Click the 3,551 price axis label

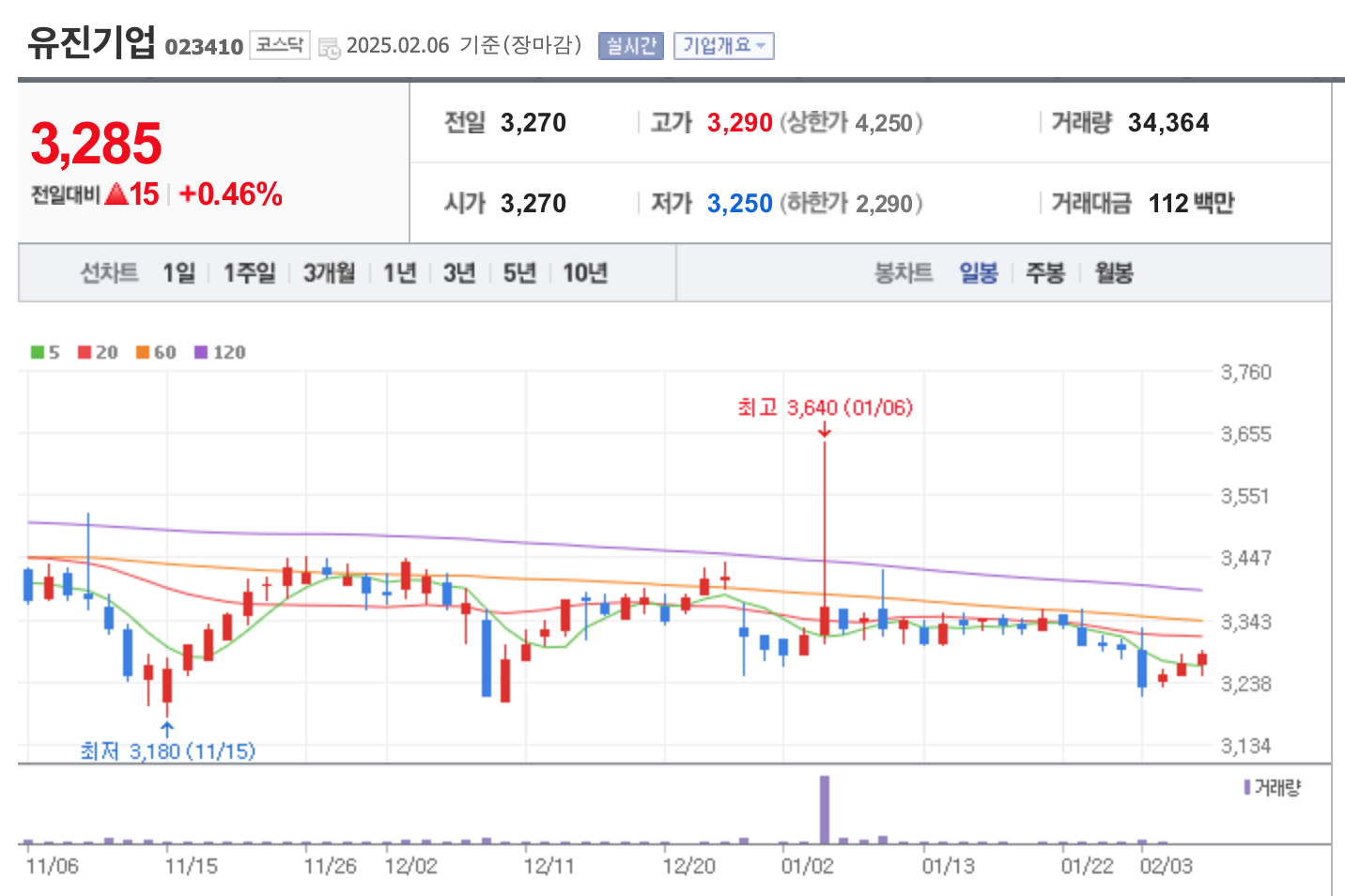1246,497
